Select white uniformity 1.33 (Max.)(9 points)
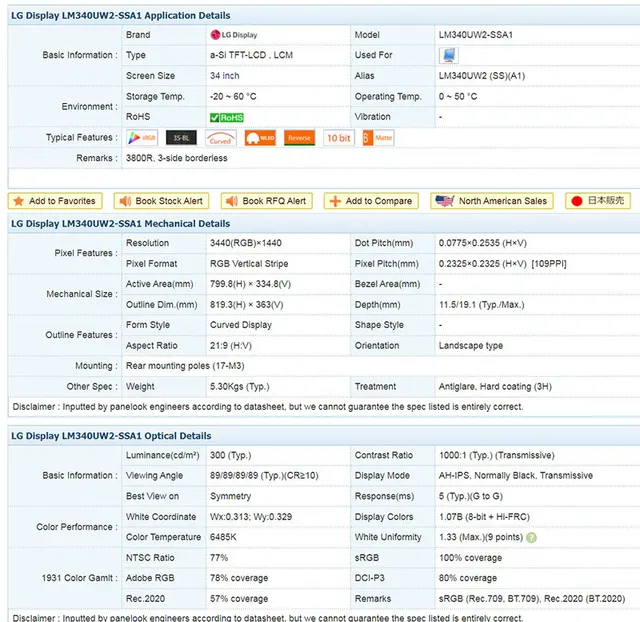 (x=481, y=538)
